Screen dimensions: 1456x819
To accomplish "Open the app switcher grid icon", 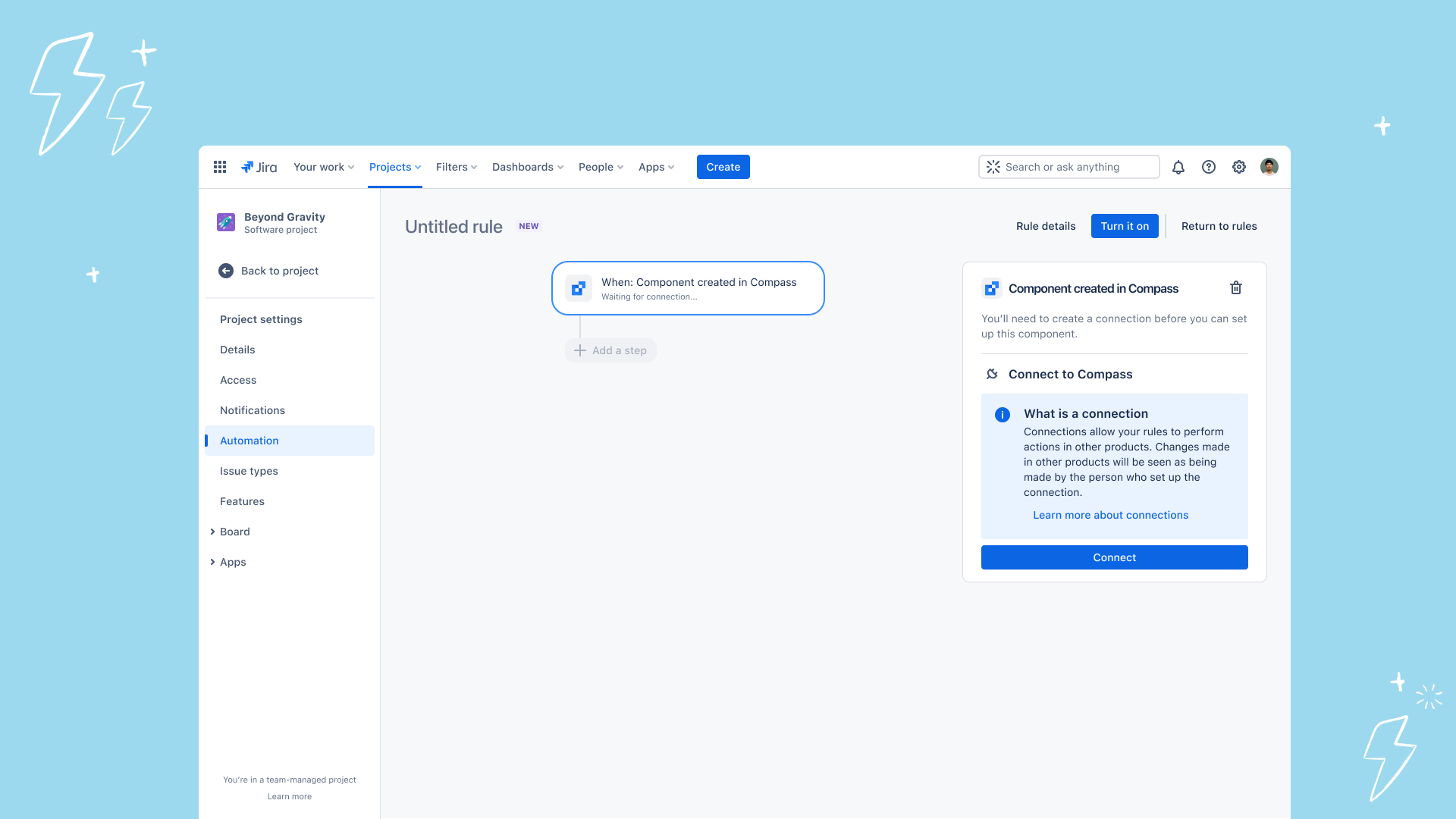I will point(220,167).
